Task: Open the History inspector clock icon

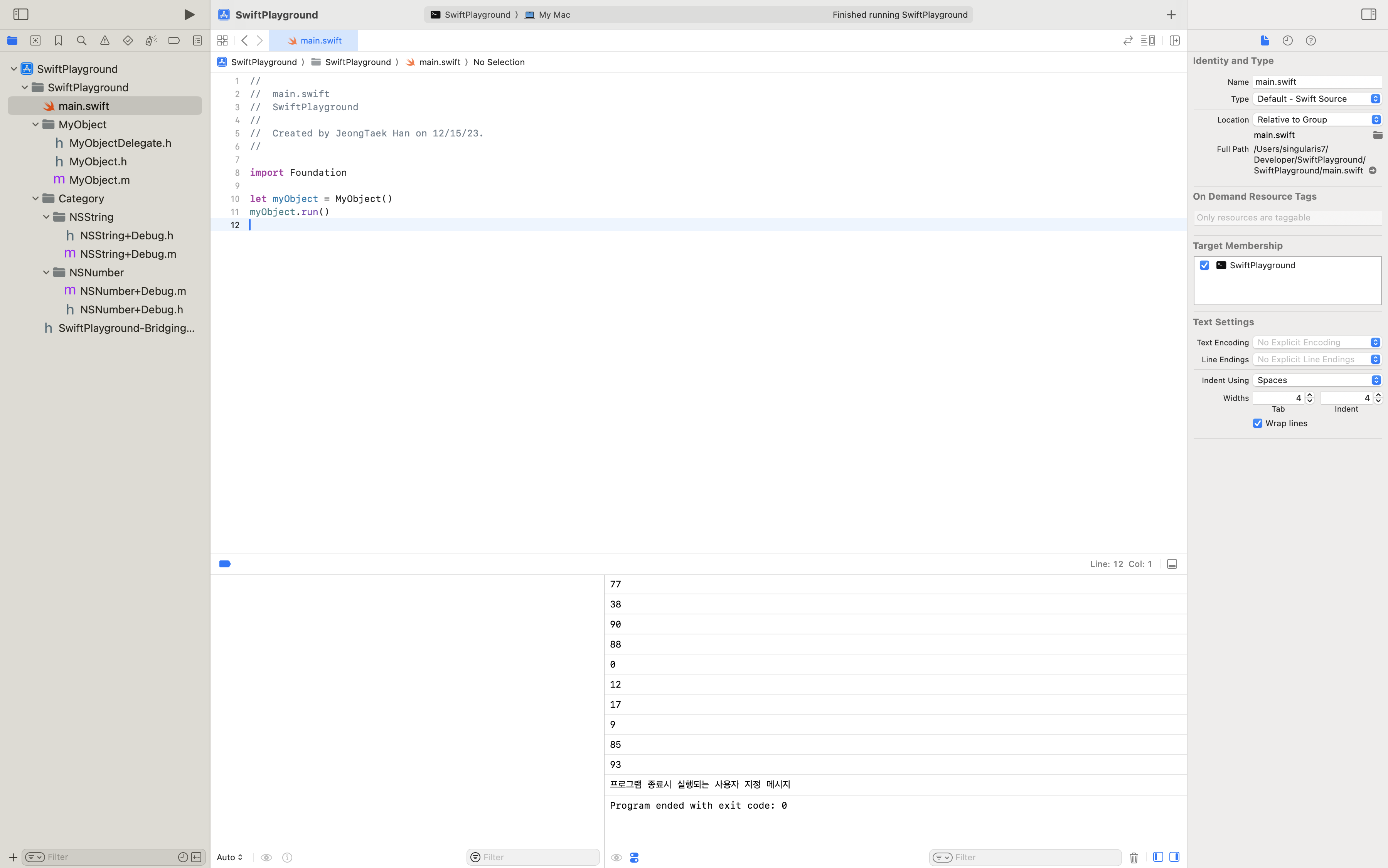Action: 1287,40
